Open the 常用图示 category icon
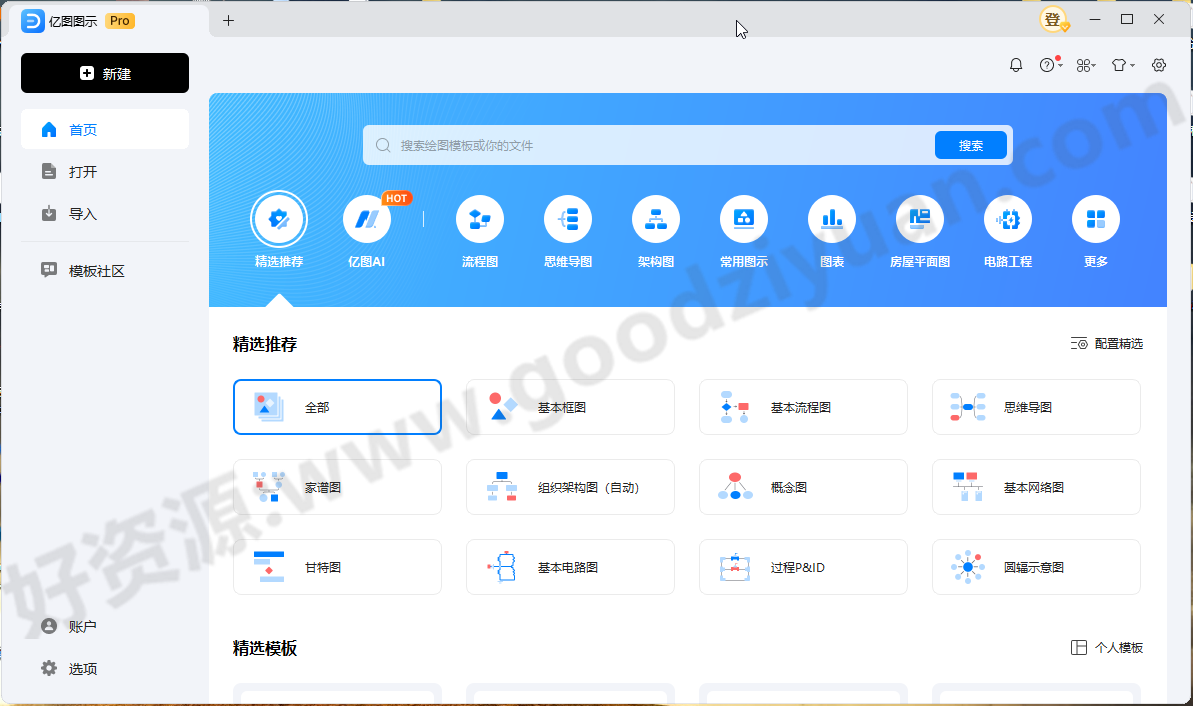 tap(743, 218)
